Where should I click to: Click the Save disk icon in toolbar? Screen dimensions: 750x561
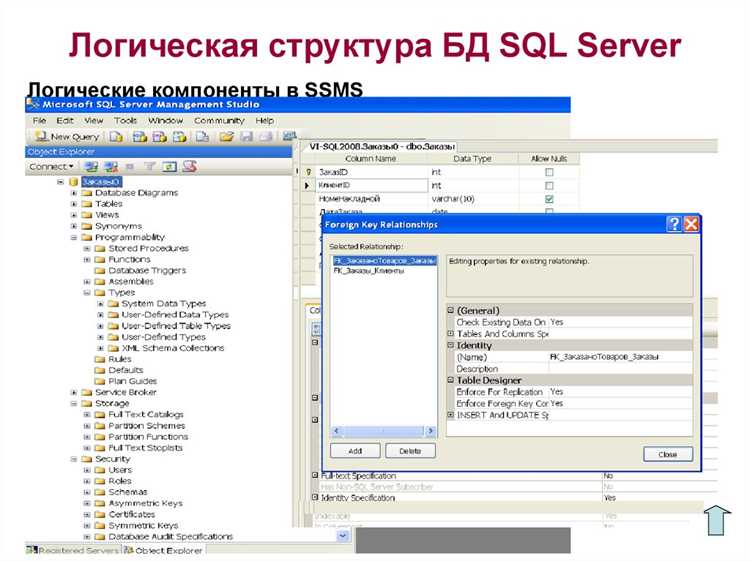point(246,137)
